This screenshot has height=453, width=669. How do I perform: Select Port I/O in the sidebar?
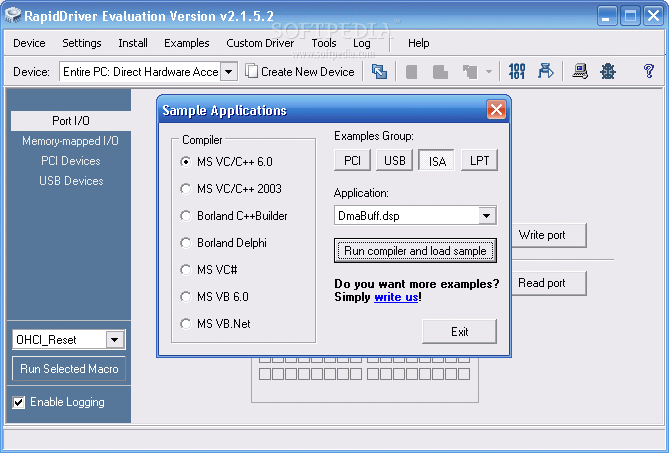coord(71,121)
